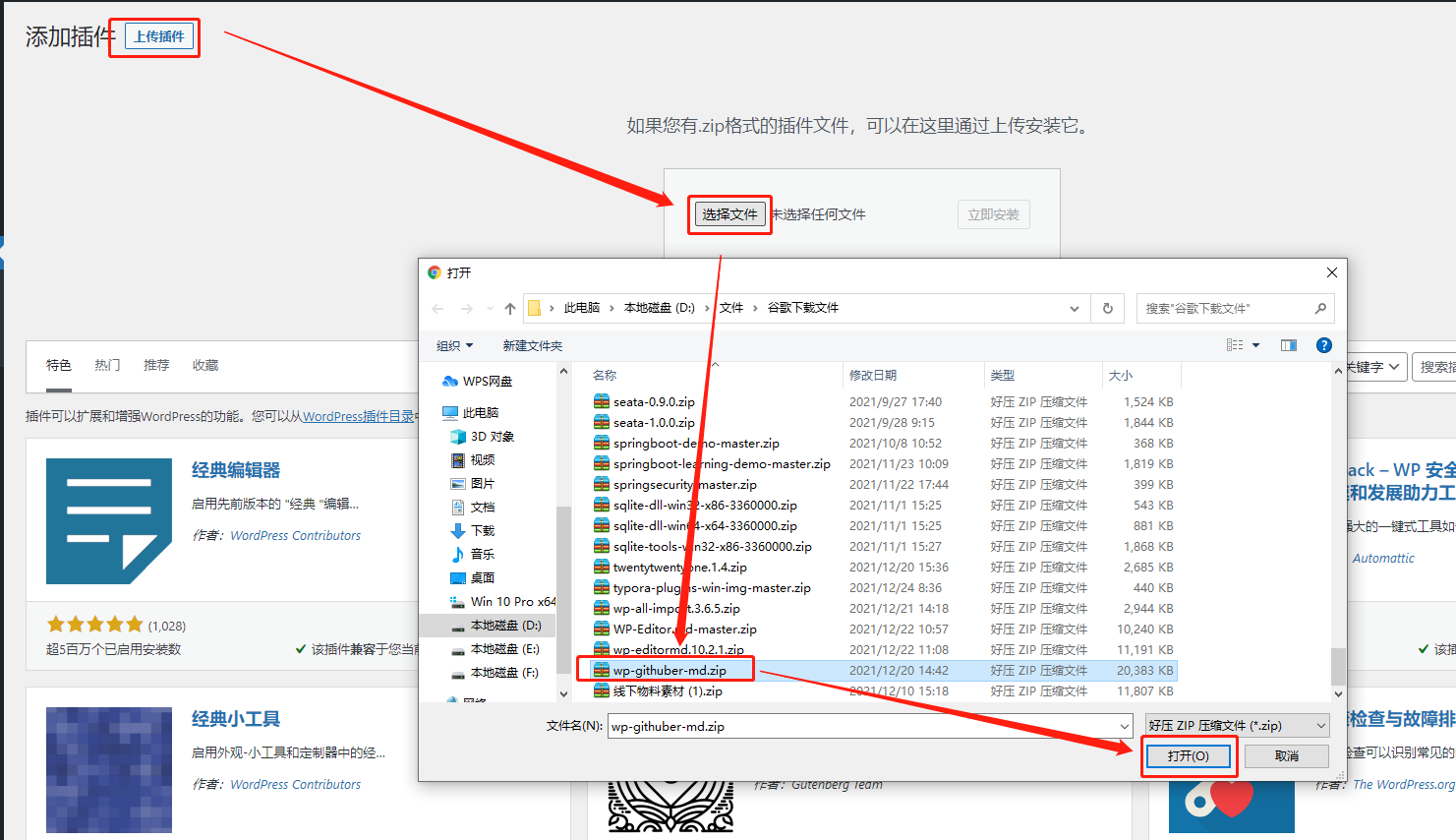Open the view options dropdown arrow
Image resolution: width=1456 pixels, height=840 pixels.
(x=1255, y=345)
